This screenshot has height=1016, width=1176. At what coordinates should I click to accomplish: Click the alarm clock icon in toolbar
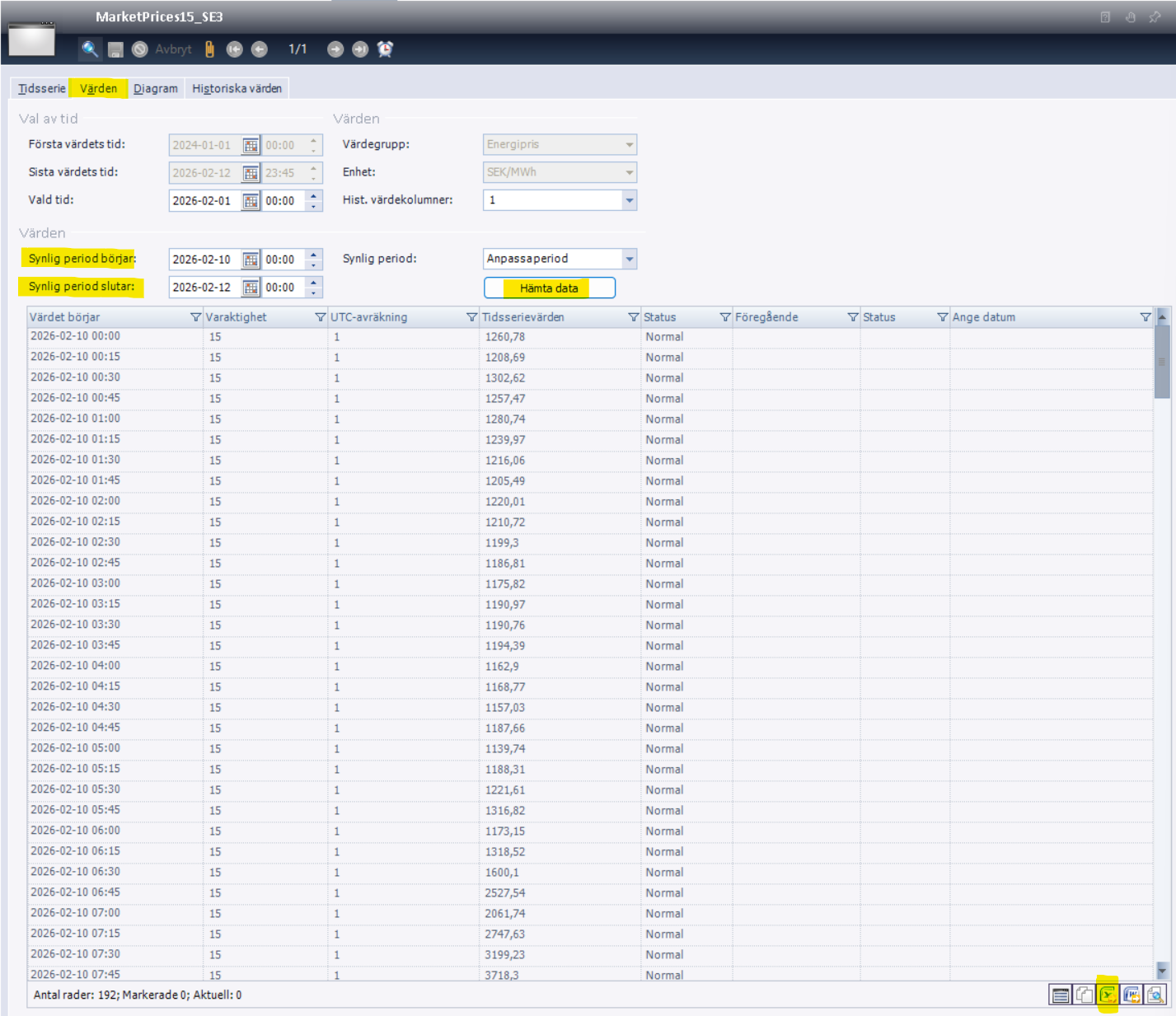385,49
